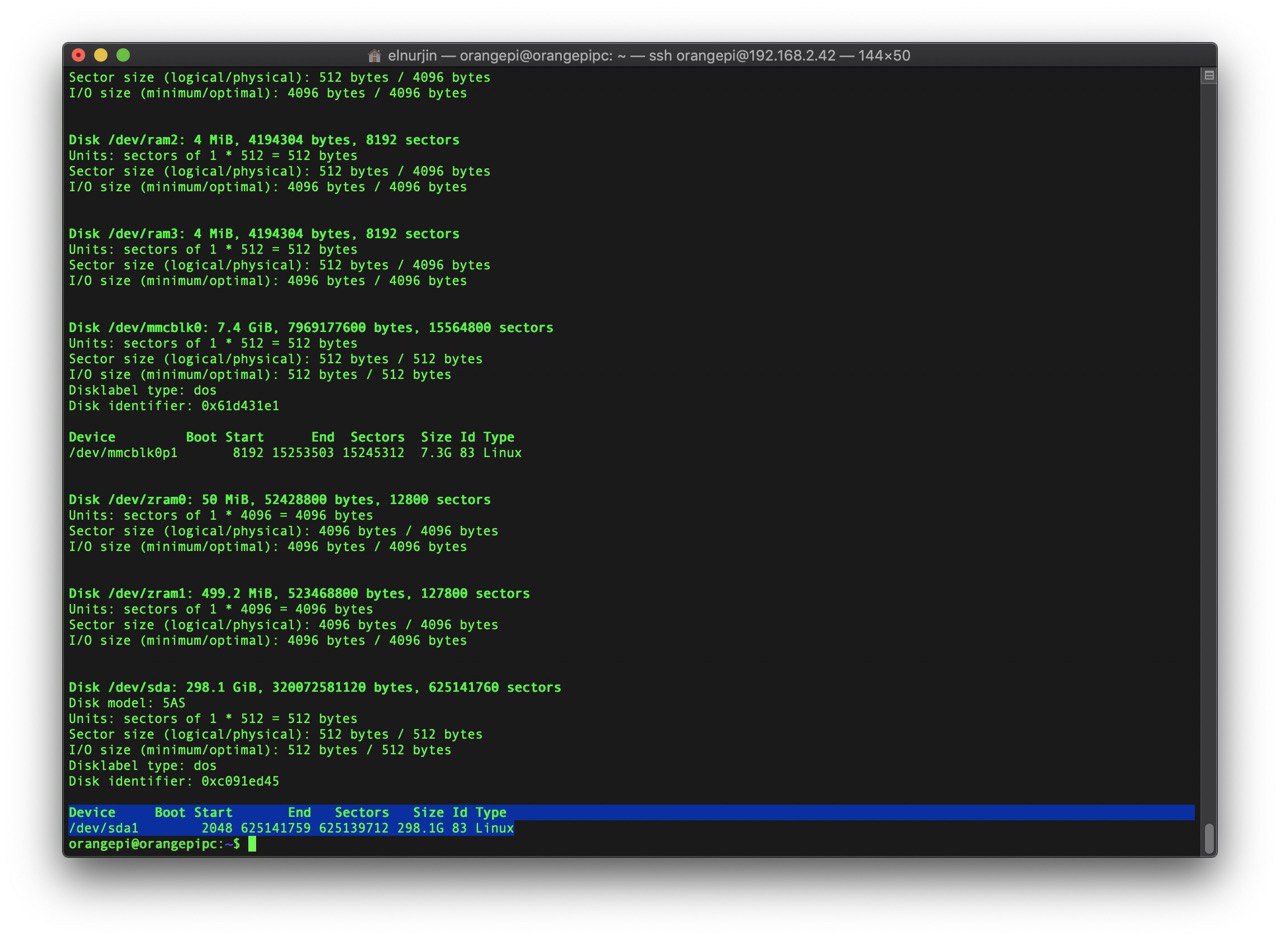Click the I/O size line under zram1
The height and width of the screenshot is (940, 1280).
point(268,641)
